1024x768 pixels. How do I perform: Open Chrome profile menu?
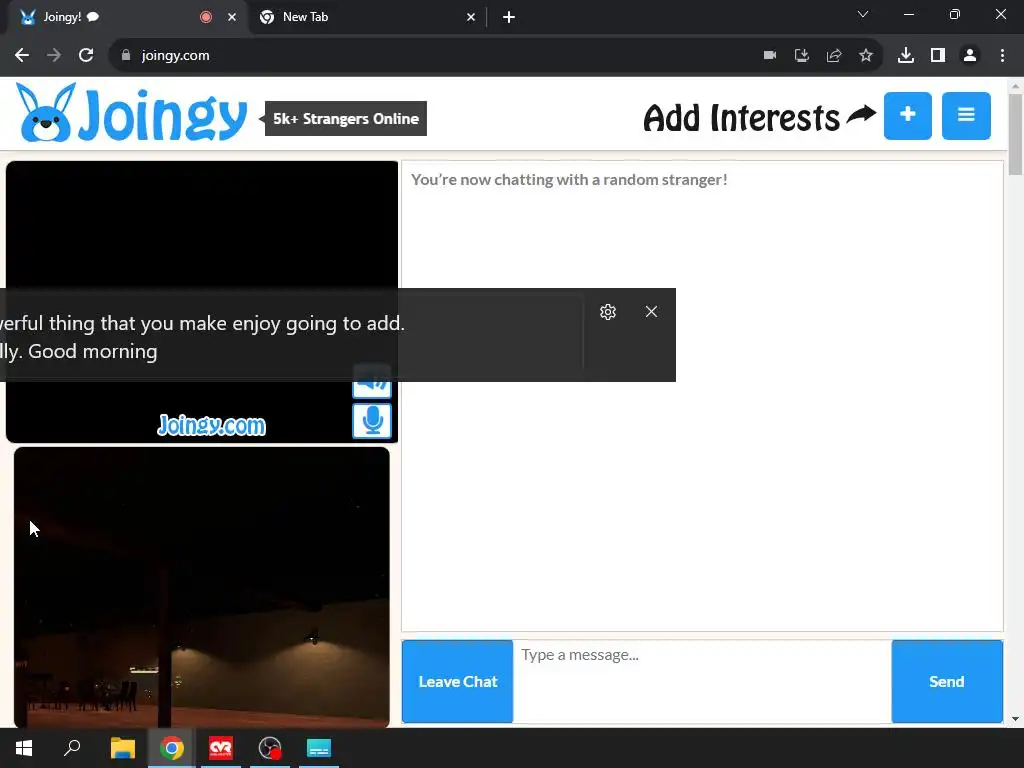coord(970,56)
